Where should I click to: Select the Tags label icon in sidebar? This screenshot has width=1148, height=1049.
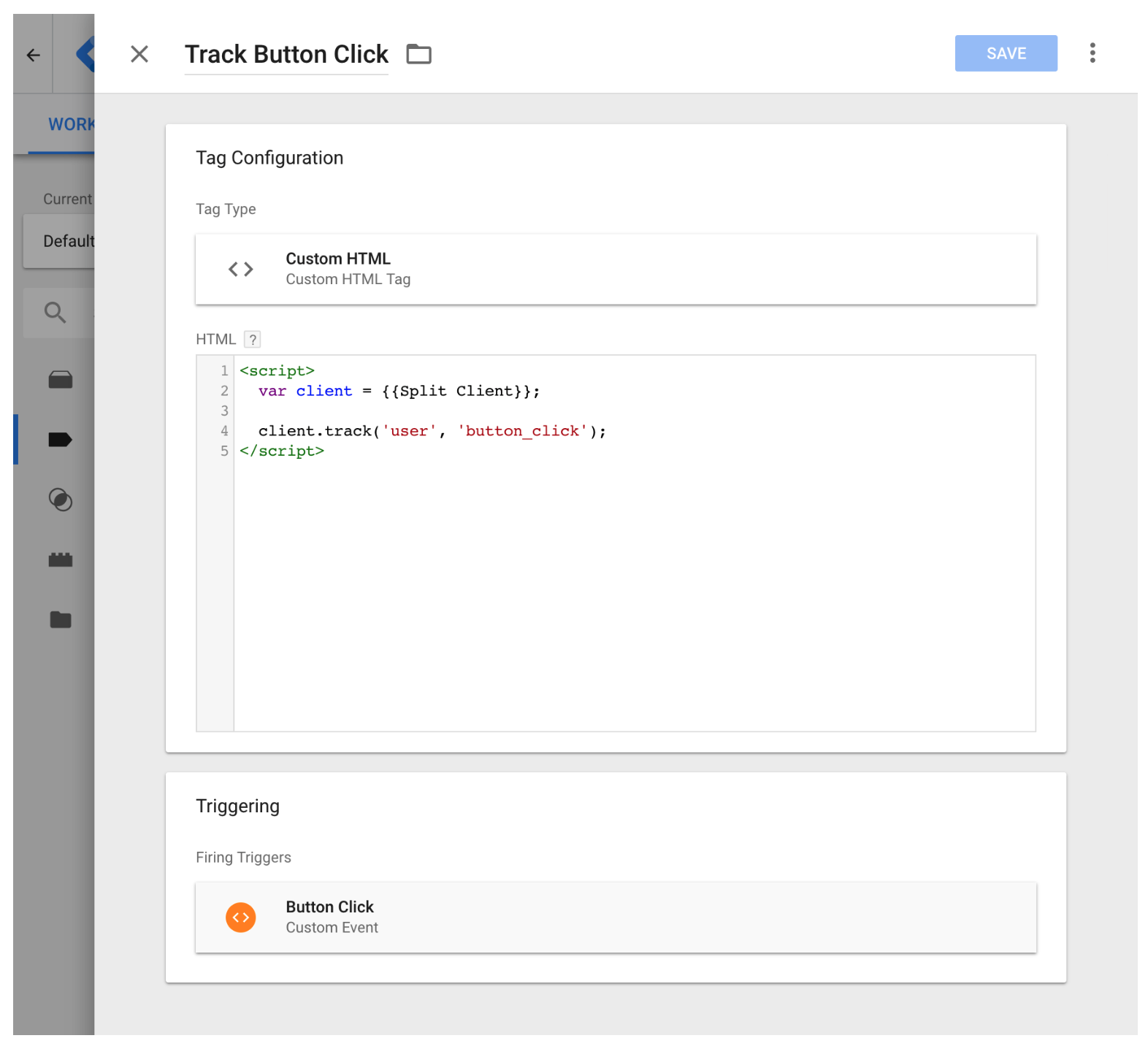(60, 440)
